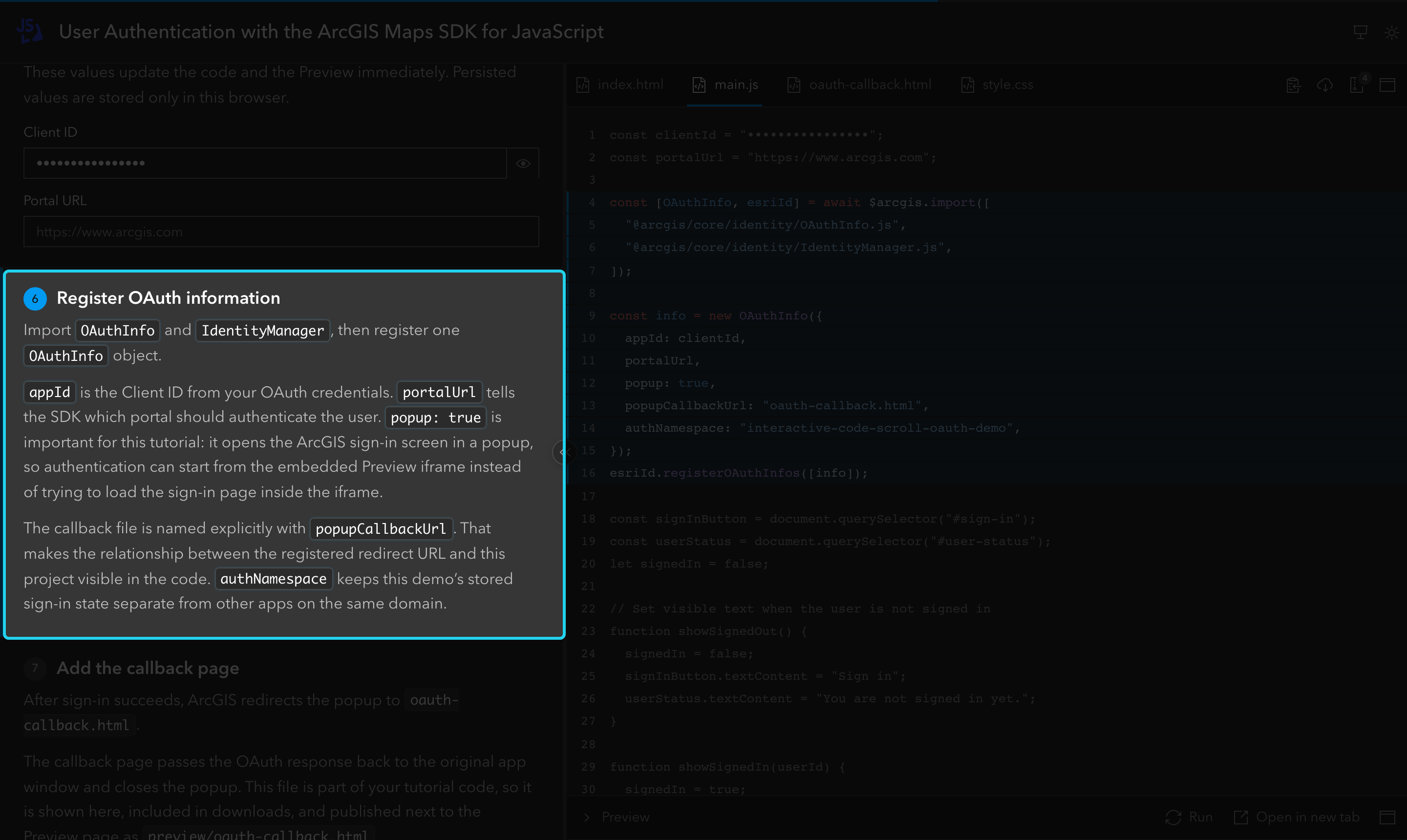Click the zip file icon with badge 4
1407x840 pixels.
coord(1357,84)
